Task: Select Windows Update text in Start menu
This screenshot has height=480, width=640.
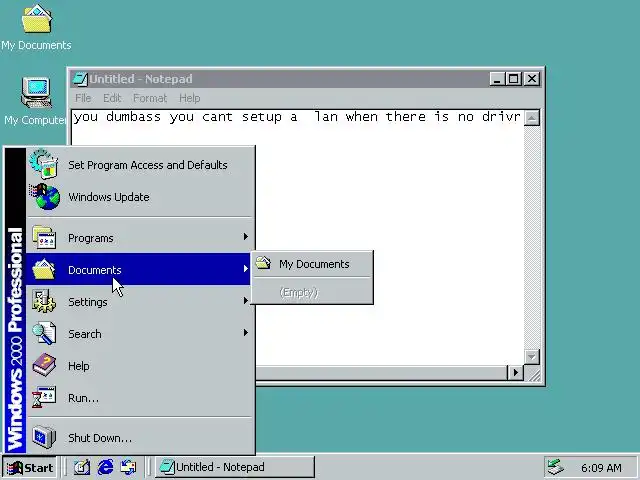Action: pos(109,197)
